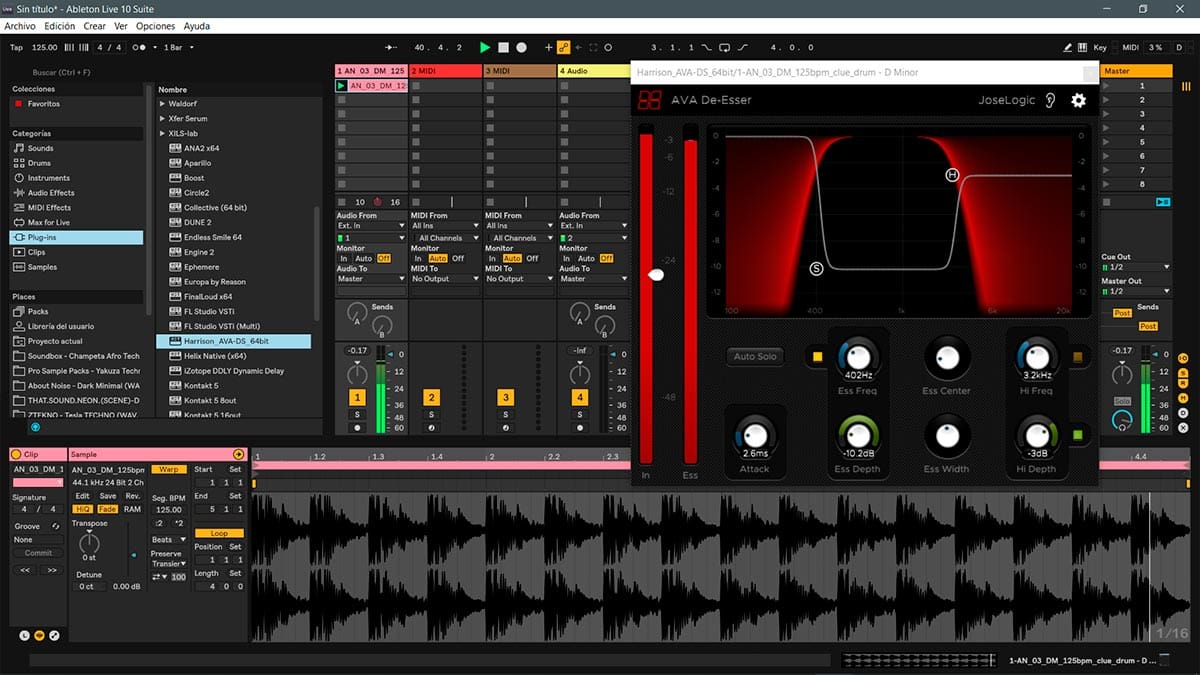This screenshot has height=675, width=1200.
Task: Start playback with the green Play button
Action: (x=485, y=47)
